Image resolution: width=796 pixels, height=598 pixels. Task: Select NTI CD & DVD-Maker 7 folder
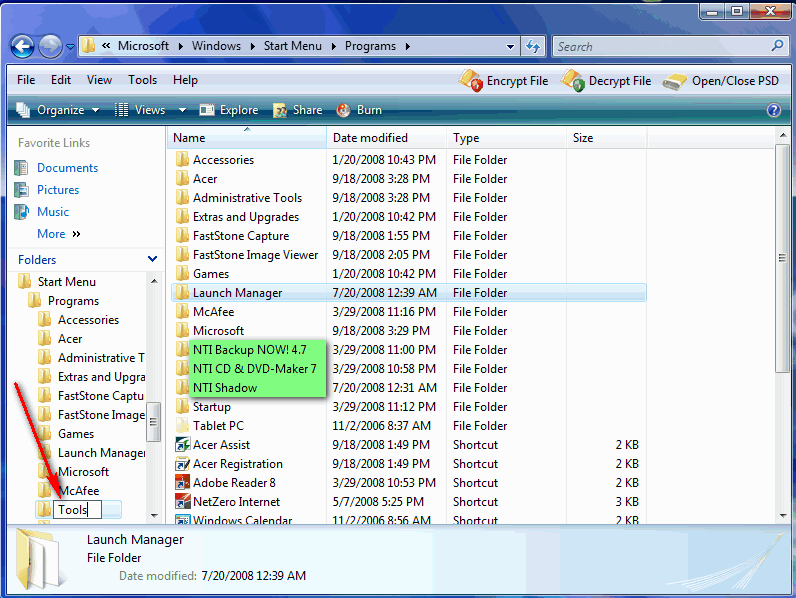[255, 369]
